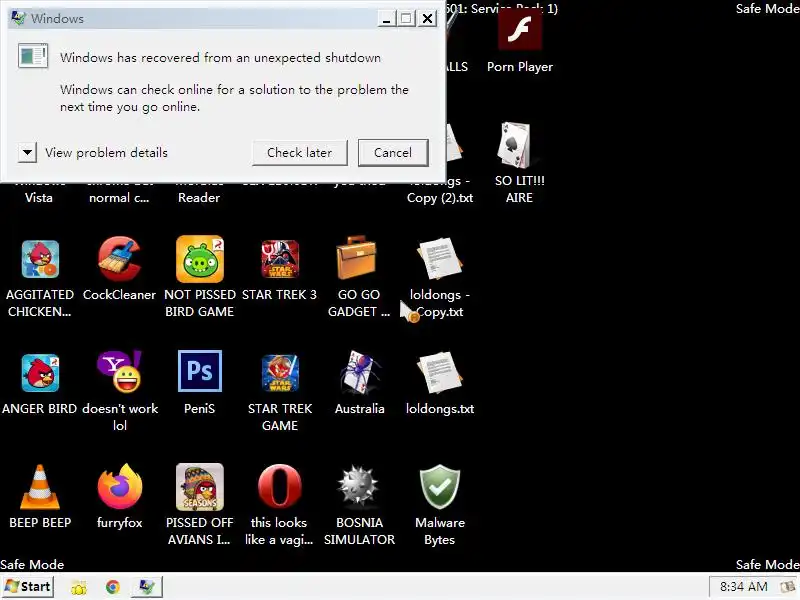Click the Chrome icon in the taskbar

[113, 587]
